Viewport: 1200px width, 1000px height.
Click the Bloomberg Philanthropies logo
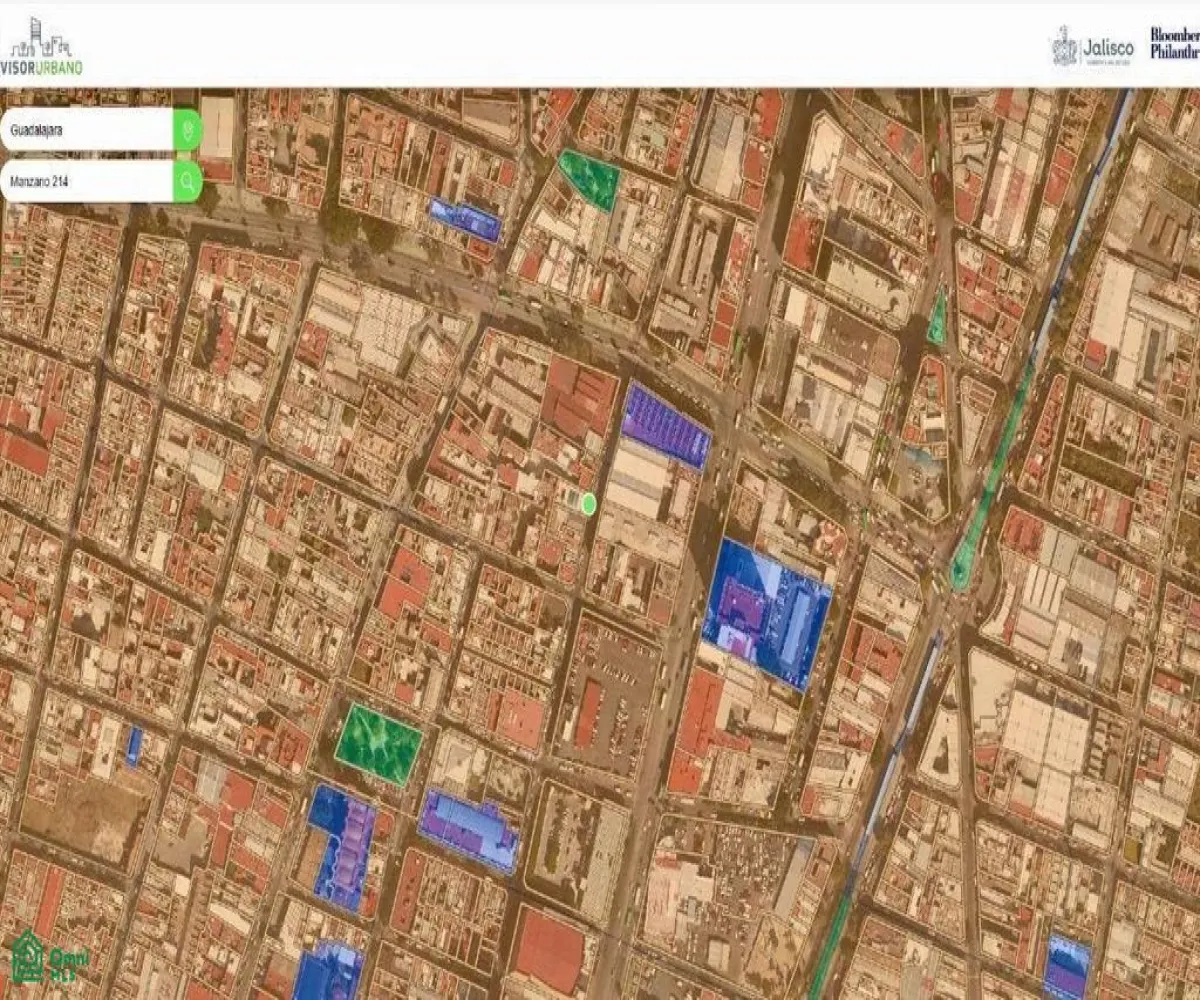[1174, 44]
